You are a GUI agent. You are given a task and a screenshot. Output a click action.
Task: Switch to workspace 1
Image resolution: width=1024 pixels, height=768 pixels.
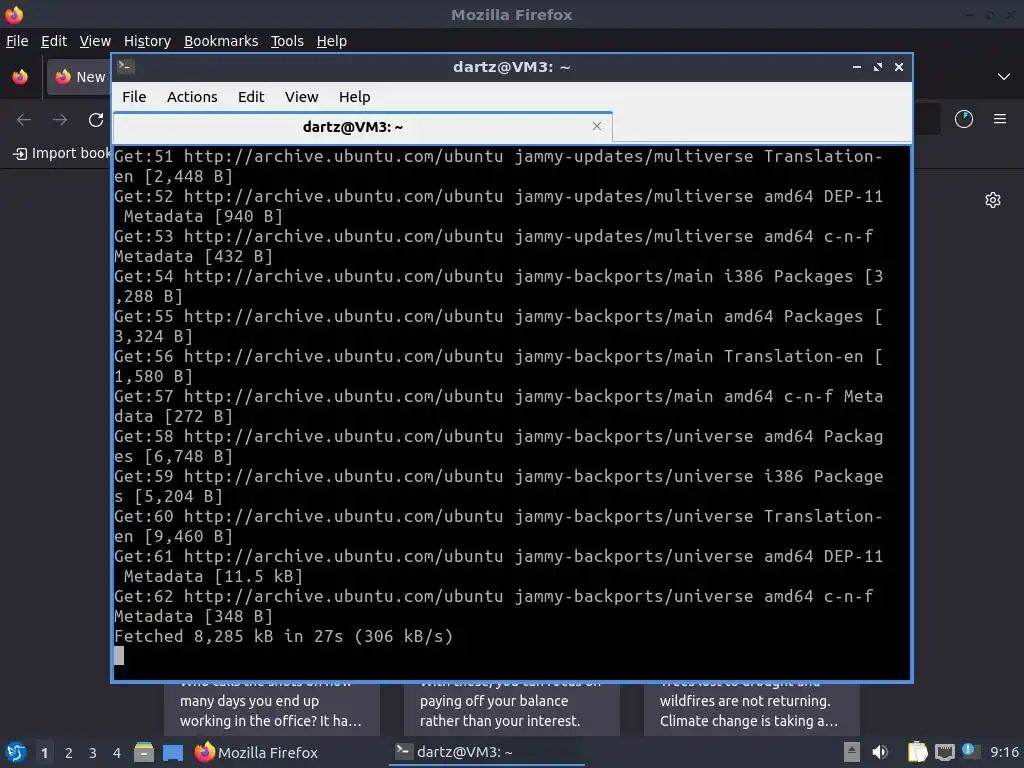click(x=44, y=753)
